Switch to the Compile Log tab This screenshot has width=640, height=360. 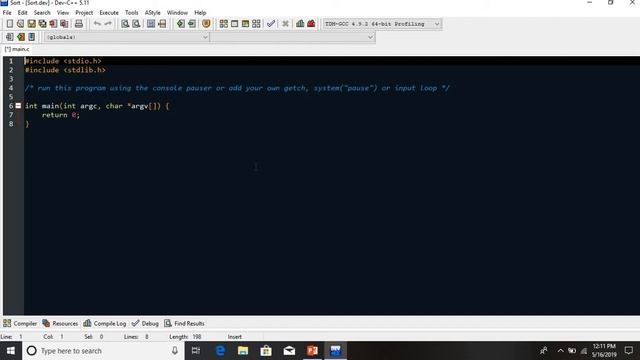click(105, 323)
